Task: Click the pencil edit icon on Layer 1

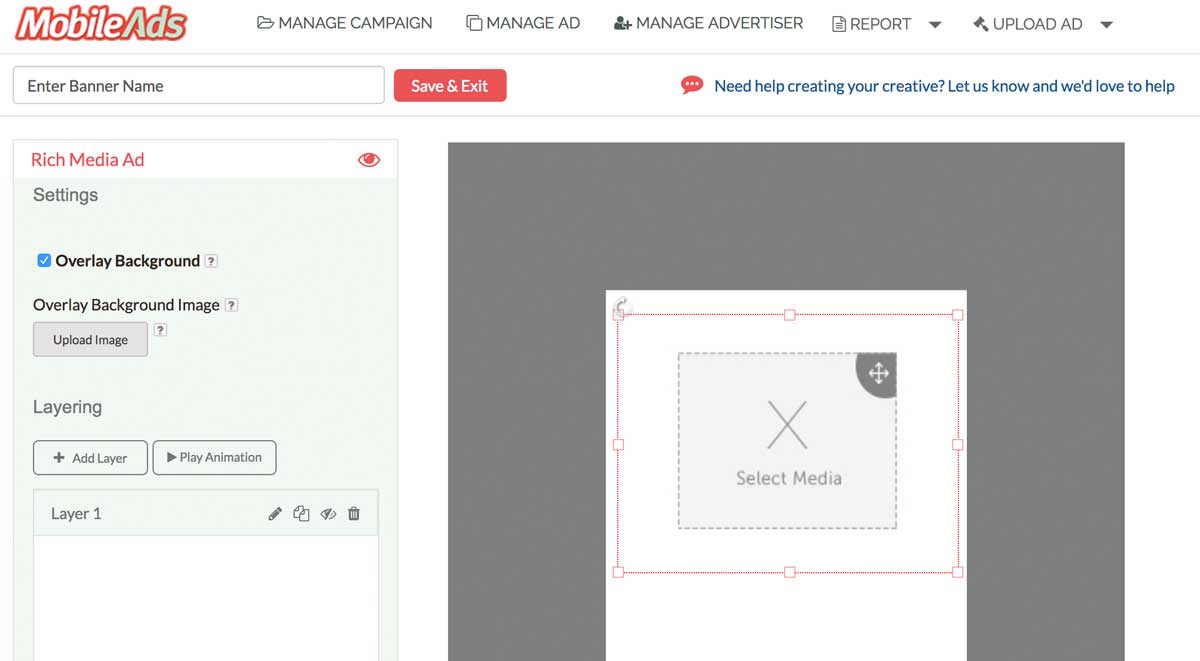Action: (x=275, y=514)
